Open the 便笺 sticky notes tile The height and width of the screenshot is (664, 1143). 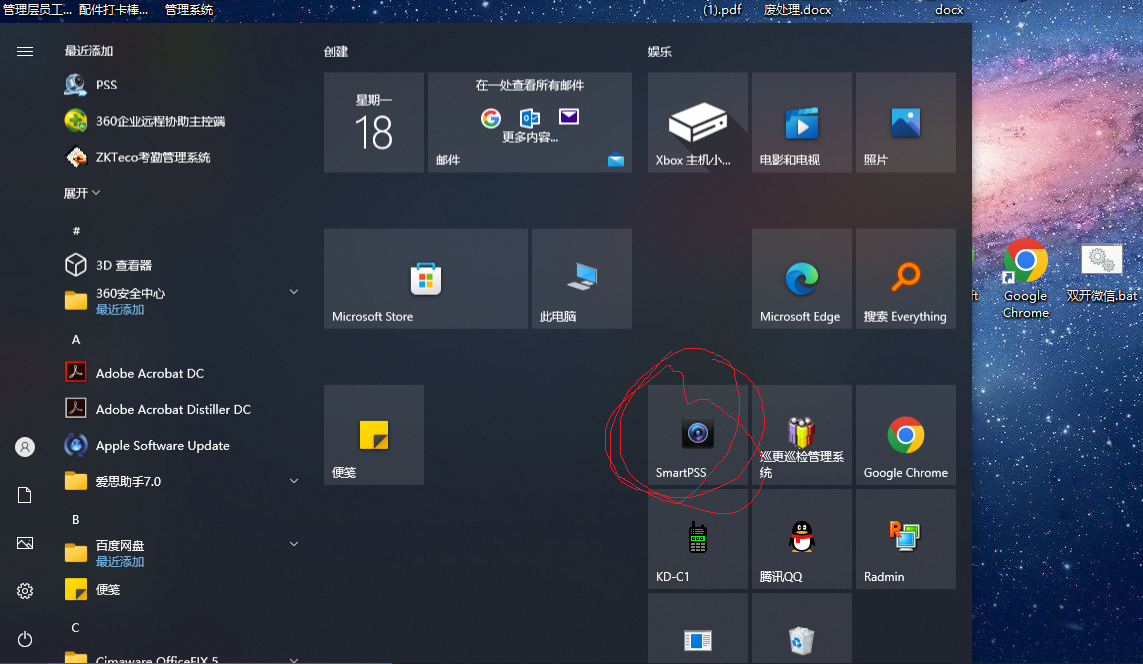374,435
